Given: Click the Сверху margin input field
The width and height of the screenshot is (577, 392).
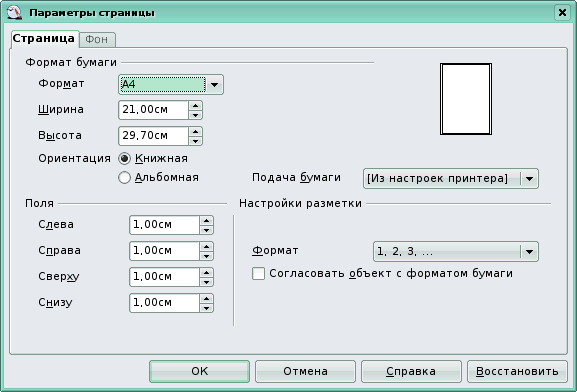Looking at the screenshot, I should pyautogui.click(x=164, y=277).
